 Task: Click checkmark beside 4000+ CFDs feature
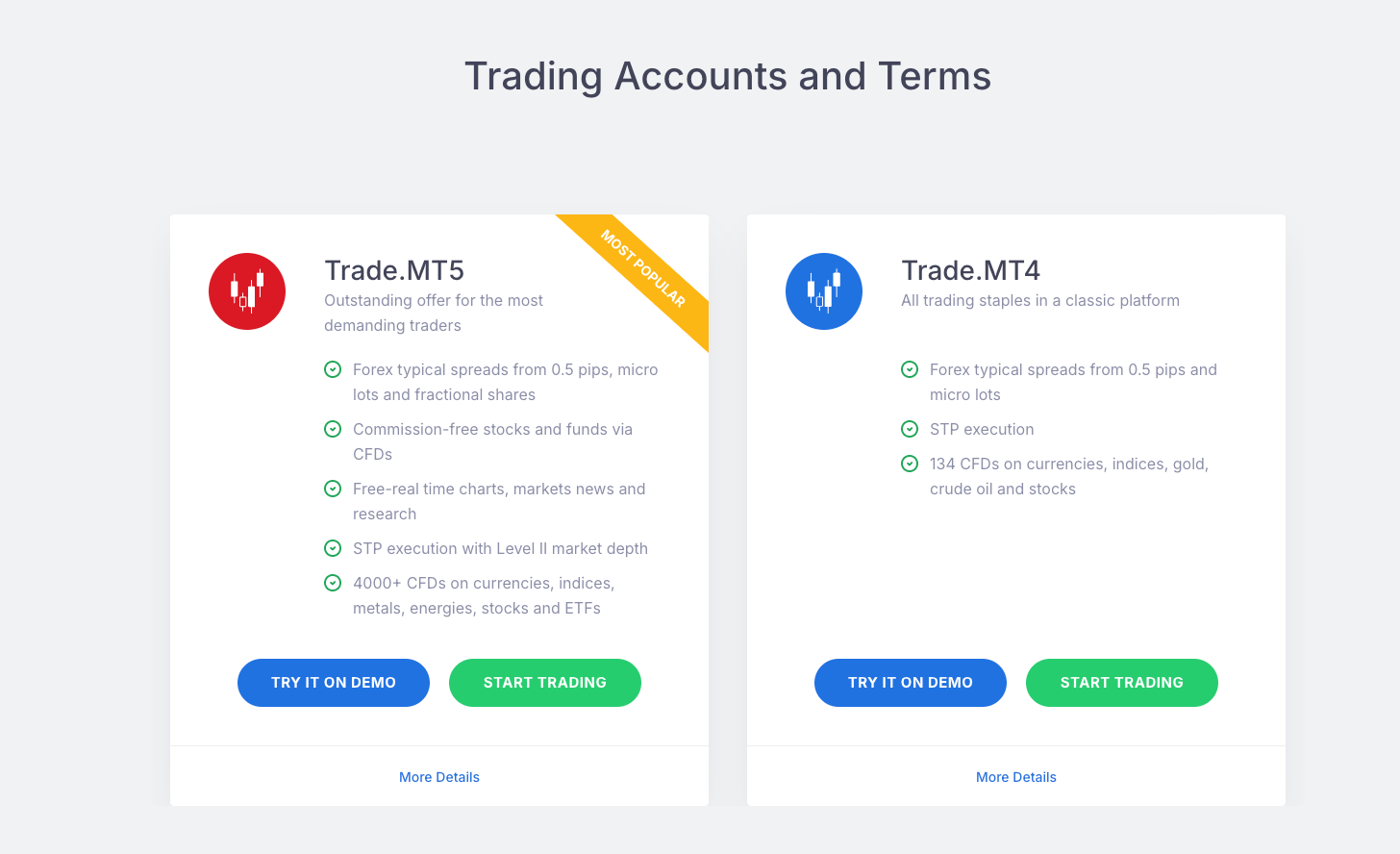point(333,583)
